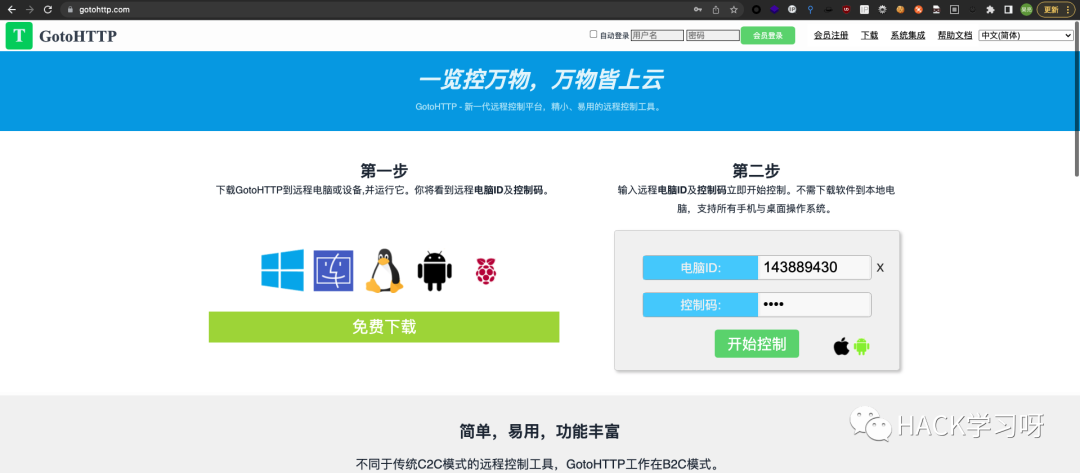The width and height of the screenshot is (1080, 473).
Task: Click the 电脑ID field showing 143889430
Action: pos(814,268)
